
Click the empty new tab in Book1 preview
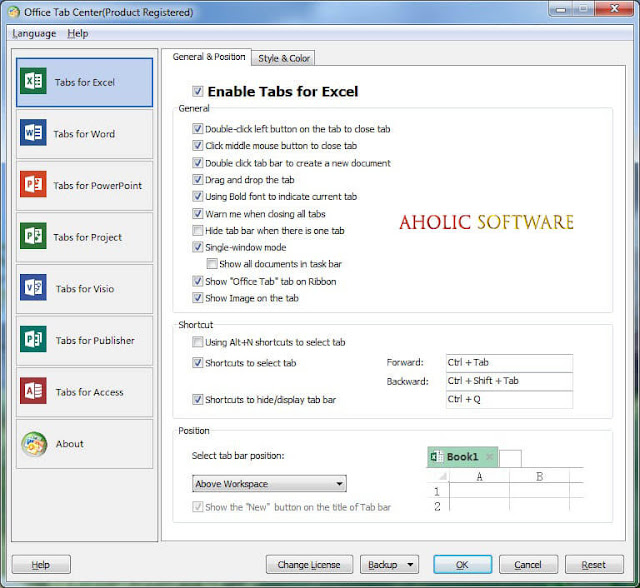coord(510,458)
